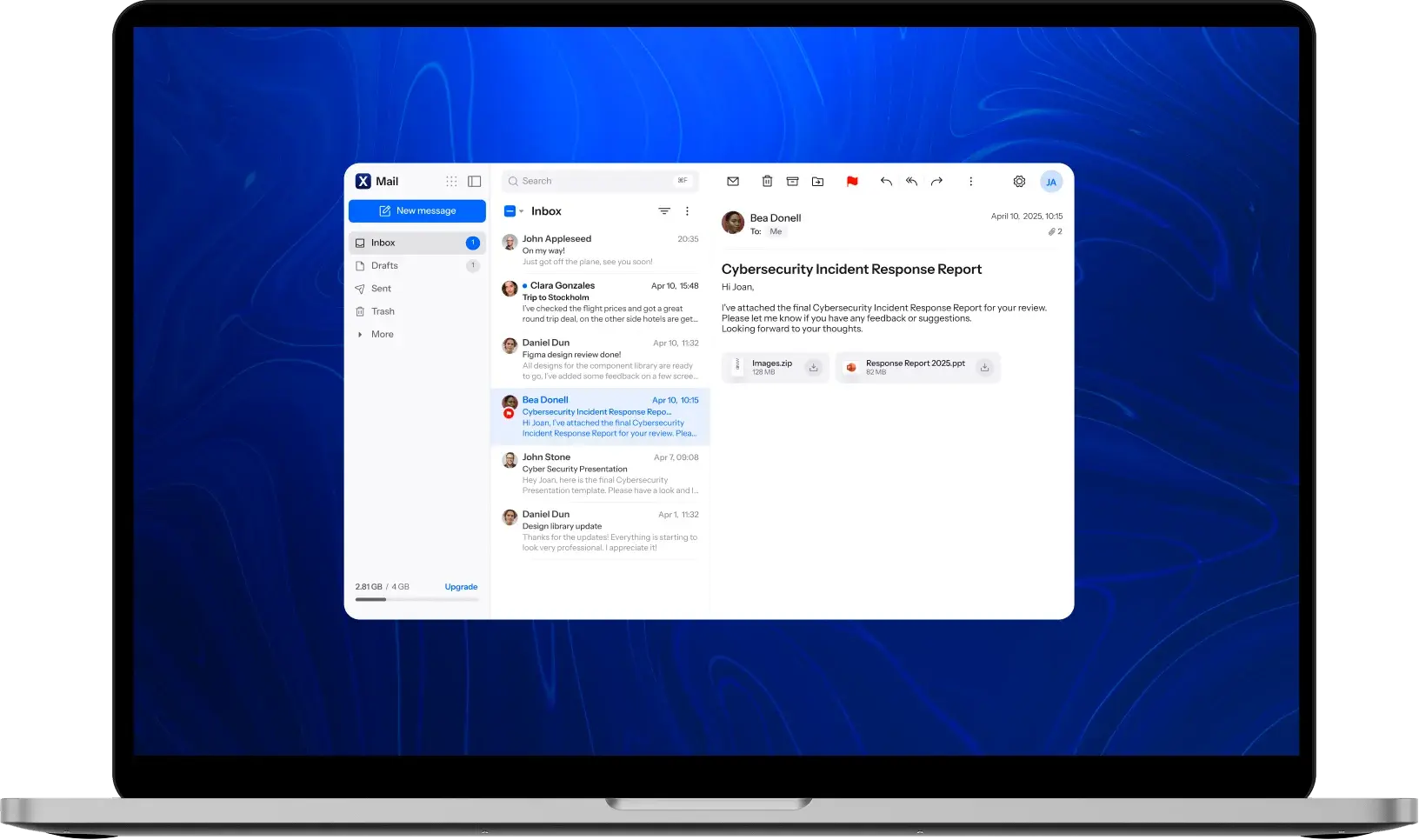The height and width of the screenshot is (840, 1419).
Task: Move email to folder icon
Action: point(817,181)
